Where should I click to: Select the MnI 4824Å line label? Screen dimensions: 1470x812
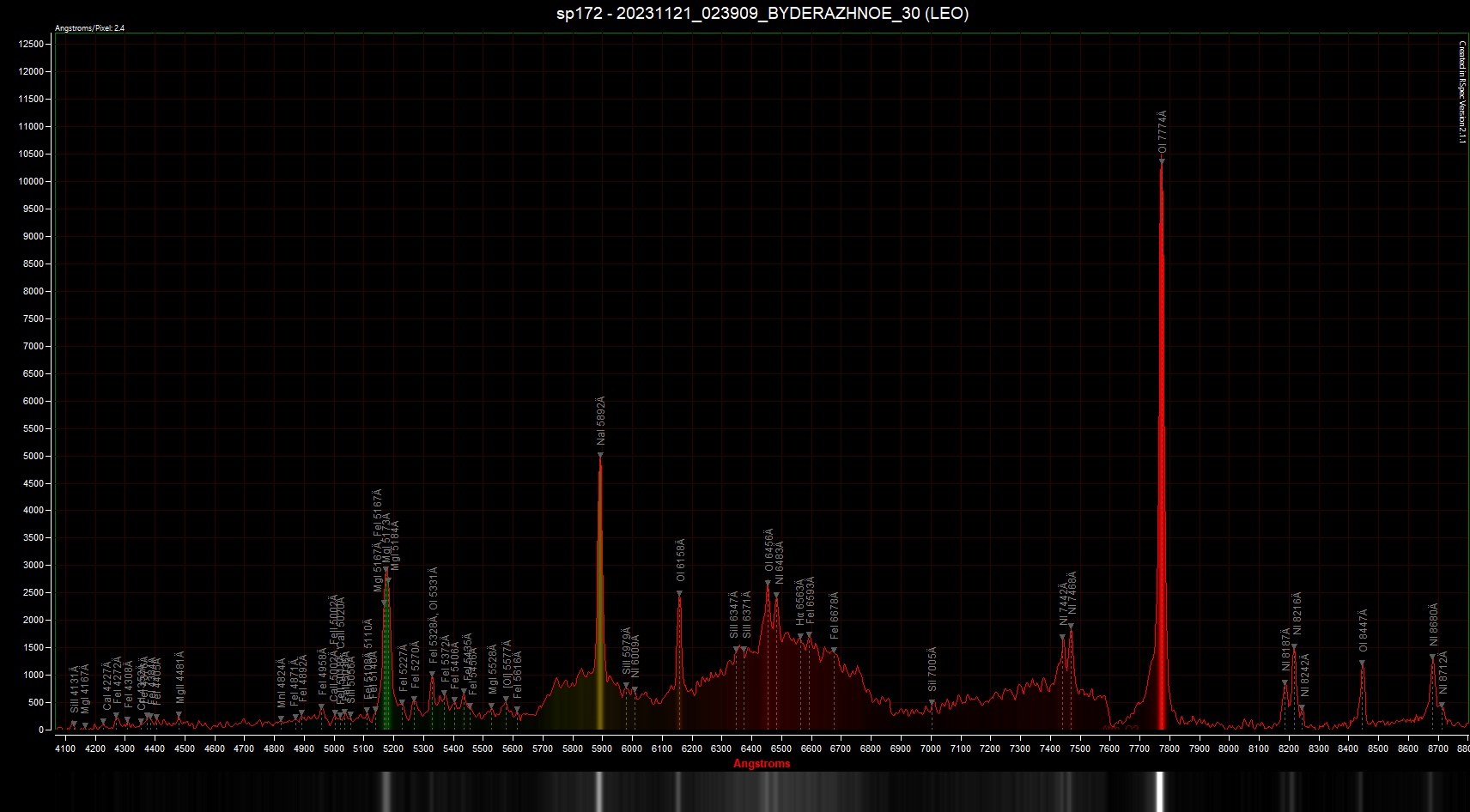pyautogui.click(x=281, y=683)
